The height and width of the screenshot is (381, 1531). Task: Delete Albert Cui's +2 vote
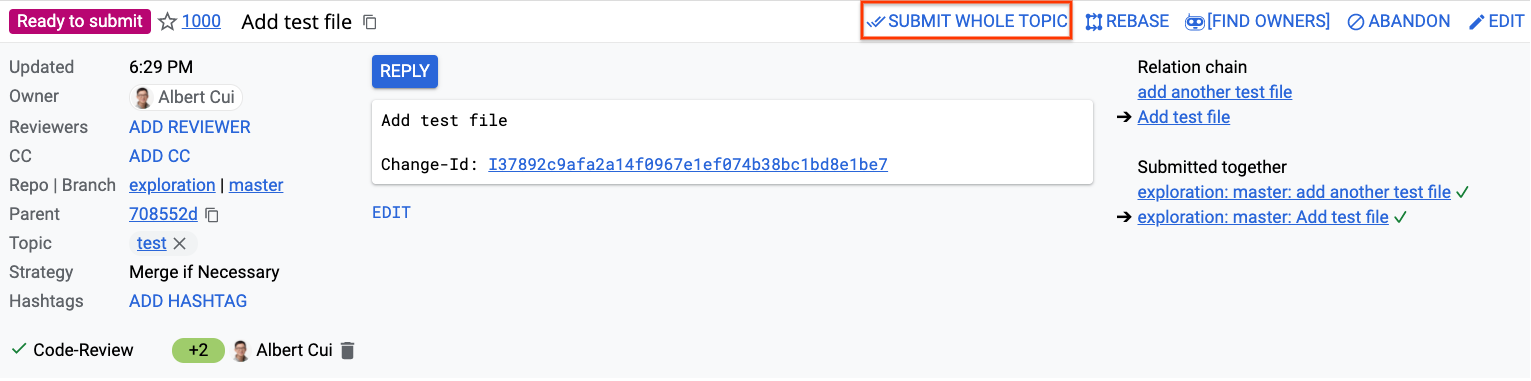click(x=347, y=350)
